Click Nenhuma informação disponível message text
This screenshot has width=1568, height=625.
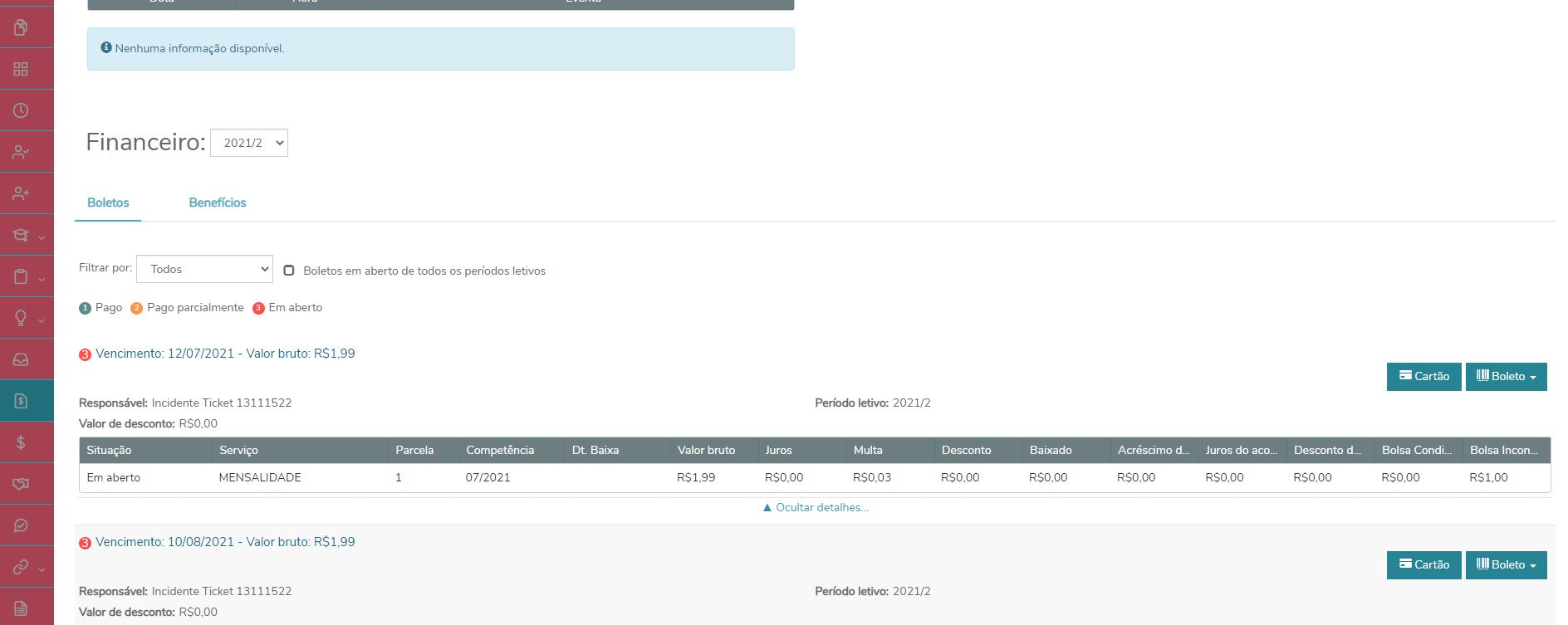pos(200,48)
